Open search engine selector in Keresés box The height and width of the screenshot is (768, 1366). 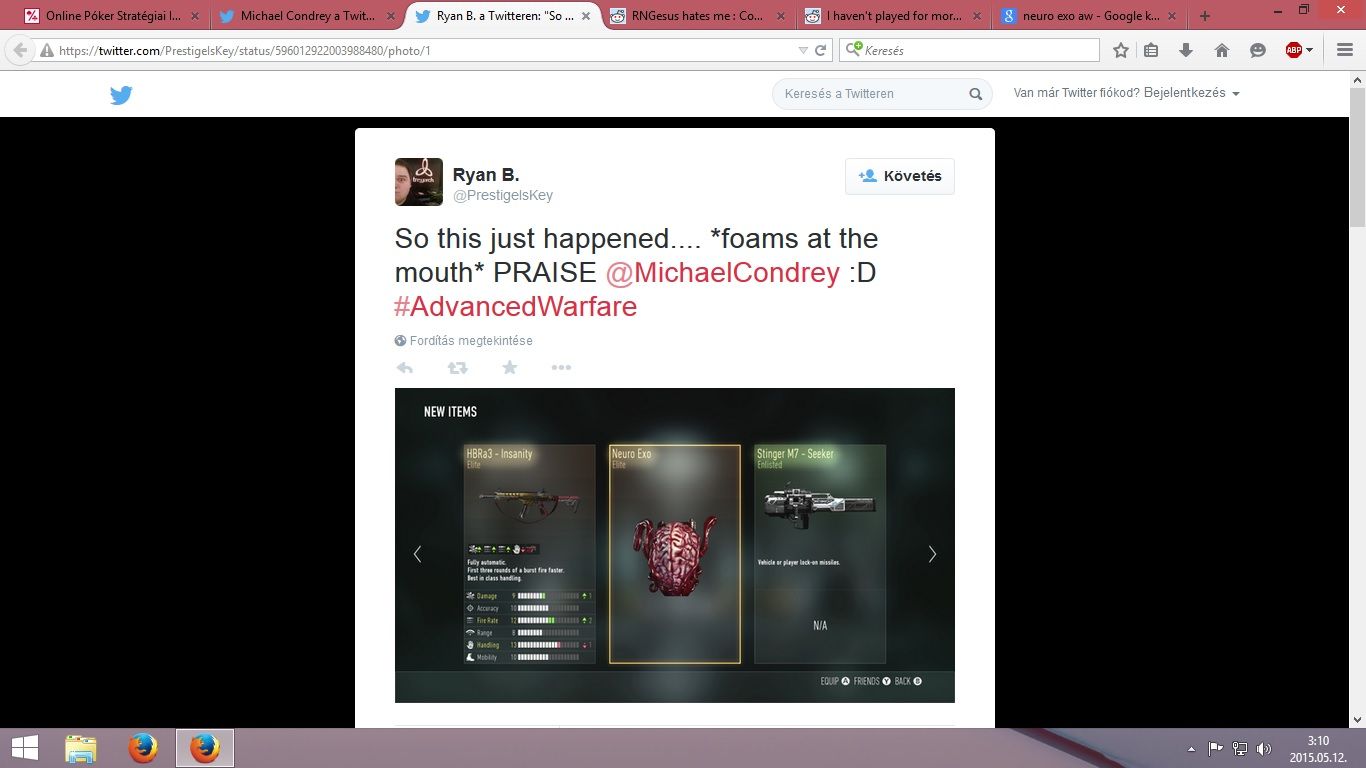pos(853,50)
